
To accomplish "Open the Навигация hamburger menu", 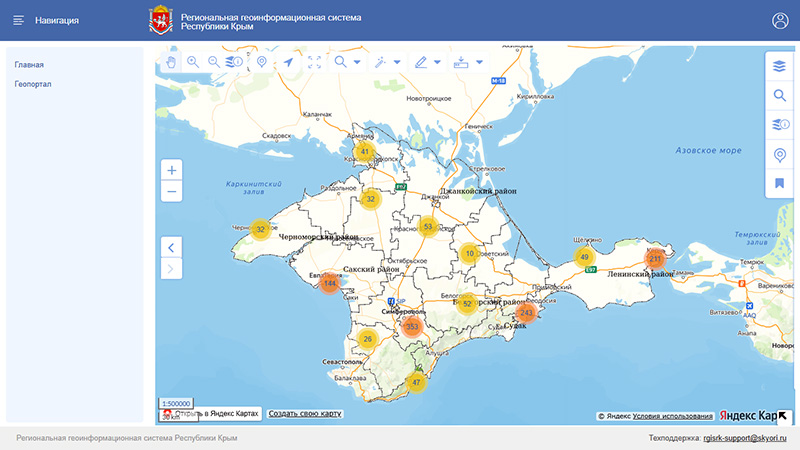I will 18,20.
